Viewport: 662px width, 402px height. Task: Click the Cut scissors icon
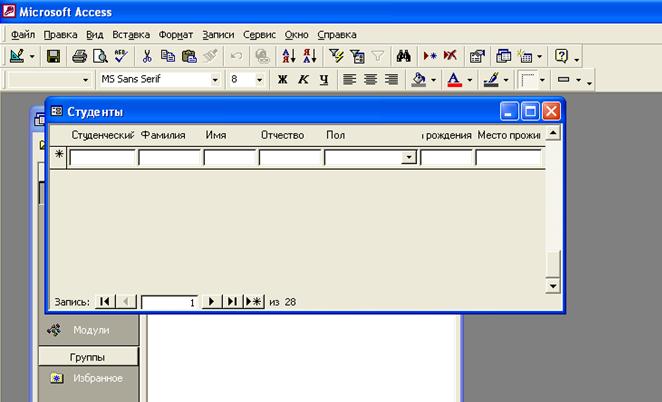147,56
